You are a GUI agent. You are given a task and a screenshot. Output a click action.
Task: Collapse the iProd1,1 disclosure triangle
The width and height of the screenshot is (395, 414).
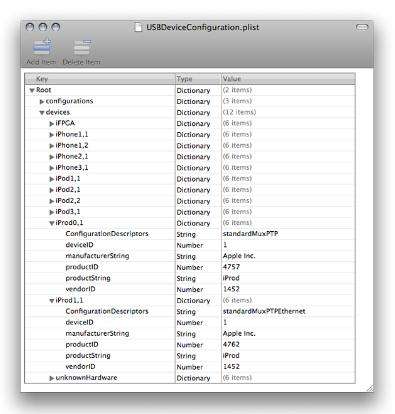pyautogui.click(x=52, y=301)
